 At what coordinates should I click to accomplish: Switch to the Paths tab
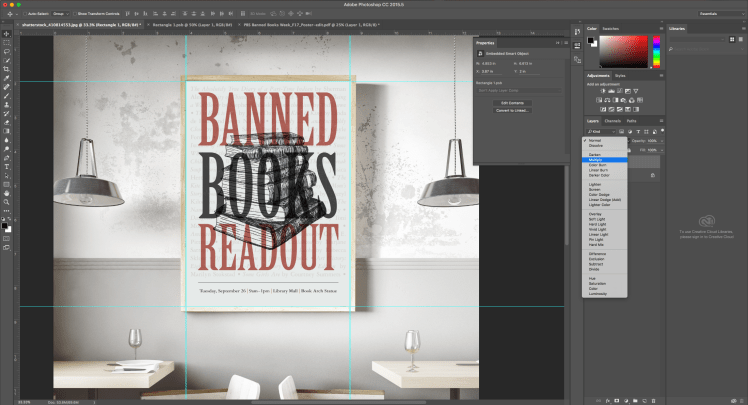632,121
